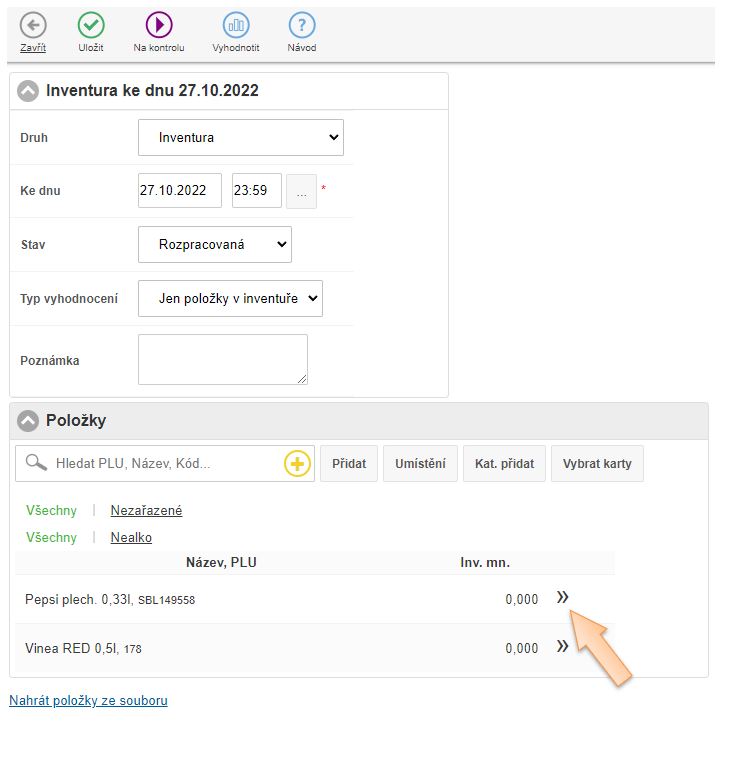Open Vinea RED row double-arrow icon
733x759 pixels.
(562, 647)
